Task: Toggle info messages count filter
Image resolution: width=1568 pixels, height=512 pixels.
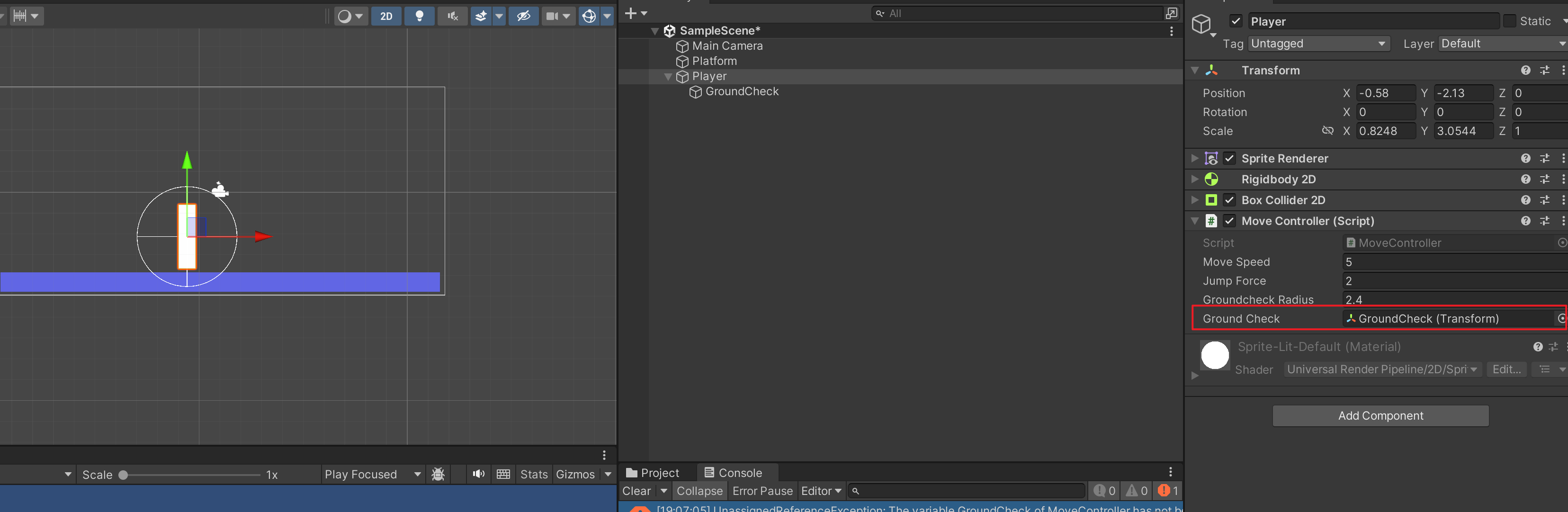Action: (1103, 491)
